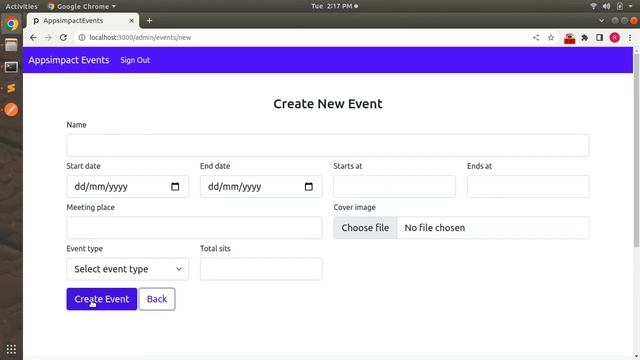Open the battery status indicator
This screenshot has width=640, height=360.
pyautogui.click(x=620, y=6)
